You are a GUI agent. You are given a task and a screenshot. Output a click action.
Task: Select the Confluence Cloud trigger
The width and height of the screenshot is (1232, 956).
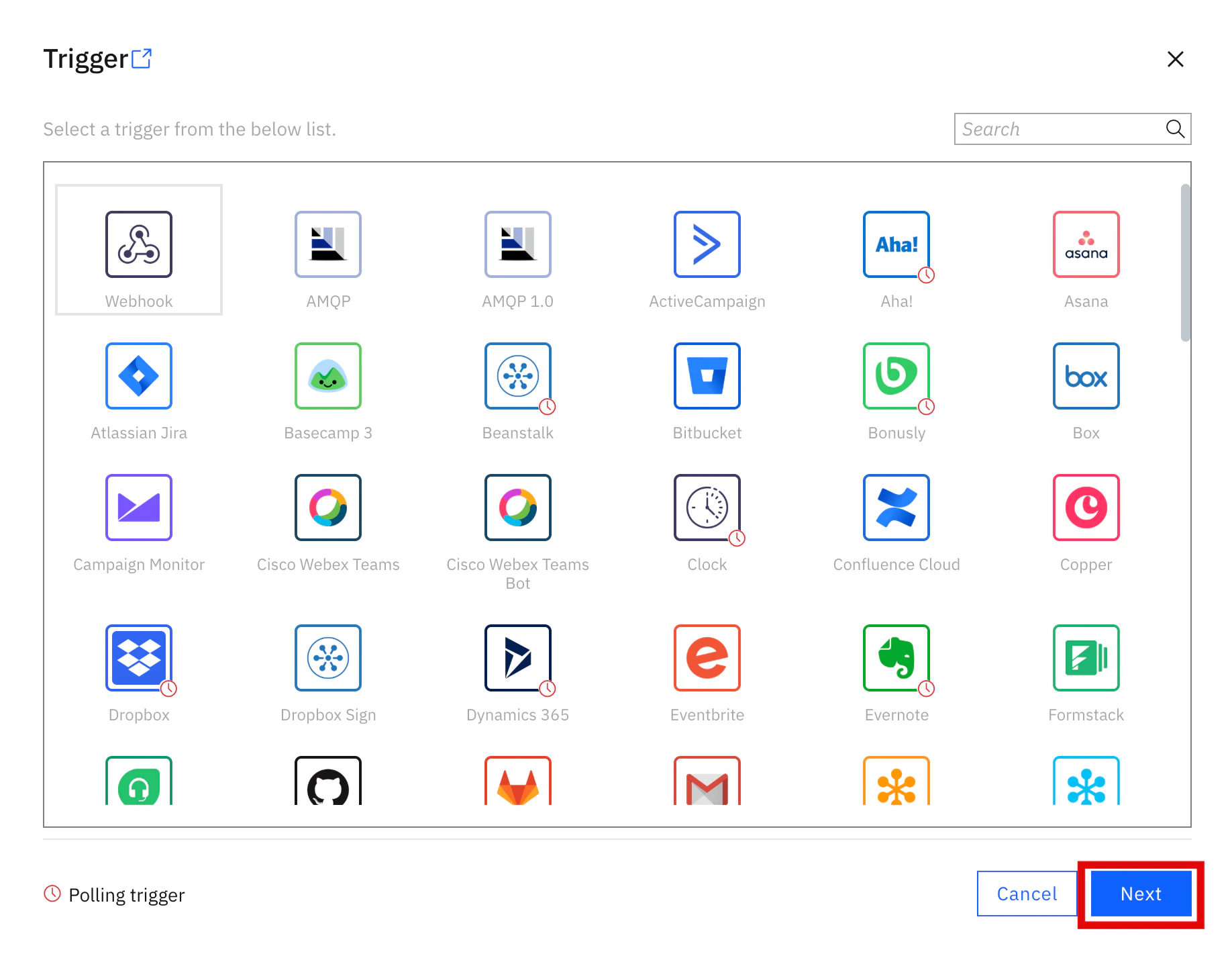[896, 508]
